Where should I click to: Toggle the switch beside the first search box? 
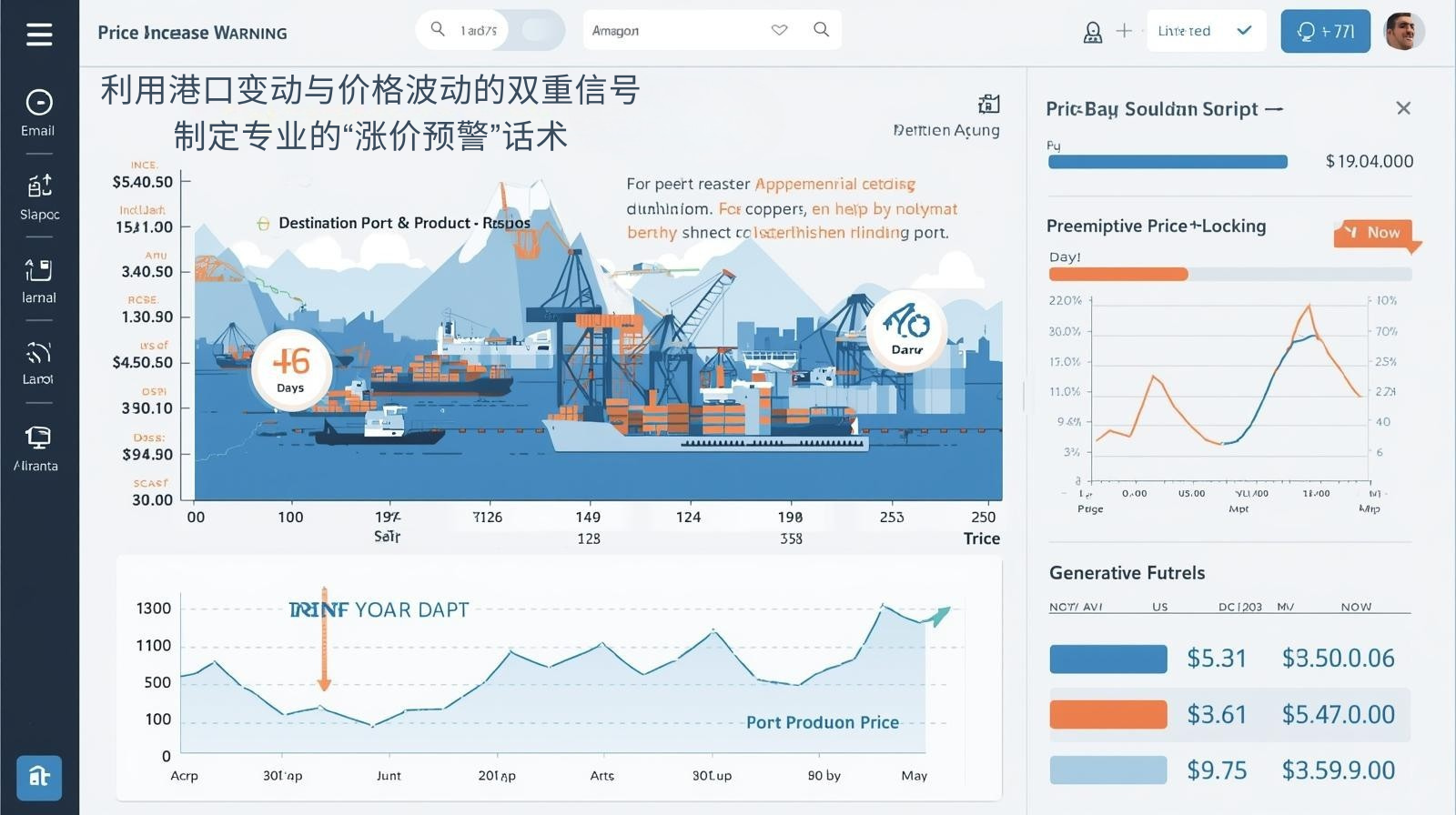[x=539, y=30]
